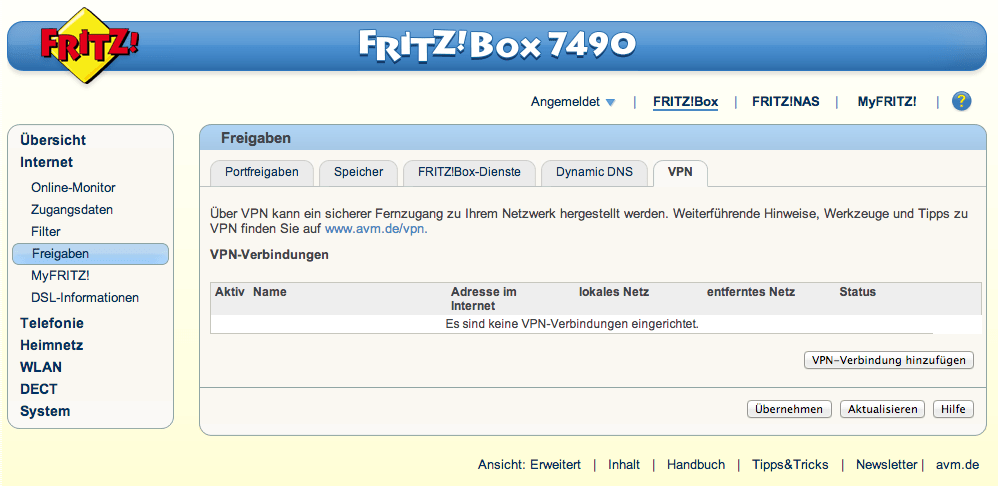This screenshot has width=998, height=486.
Task: Open Zugangsdaten in the sidebar
Action: 72,209
